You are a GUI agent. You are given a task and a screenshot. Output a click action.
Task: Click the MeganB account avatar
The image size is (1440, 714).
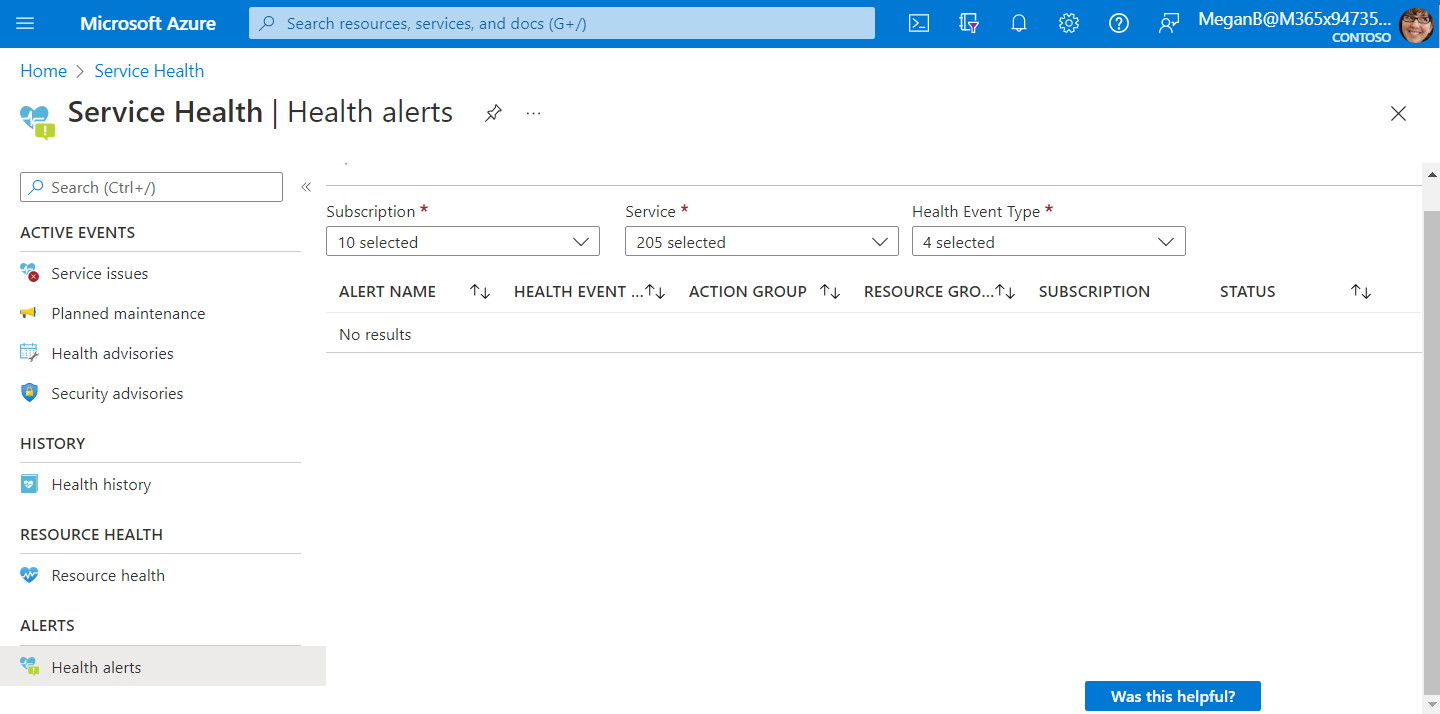pyautogui.click(x=1416, y=24)
